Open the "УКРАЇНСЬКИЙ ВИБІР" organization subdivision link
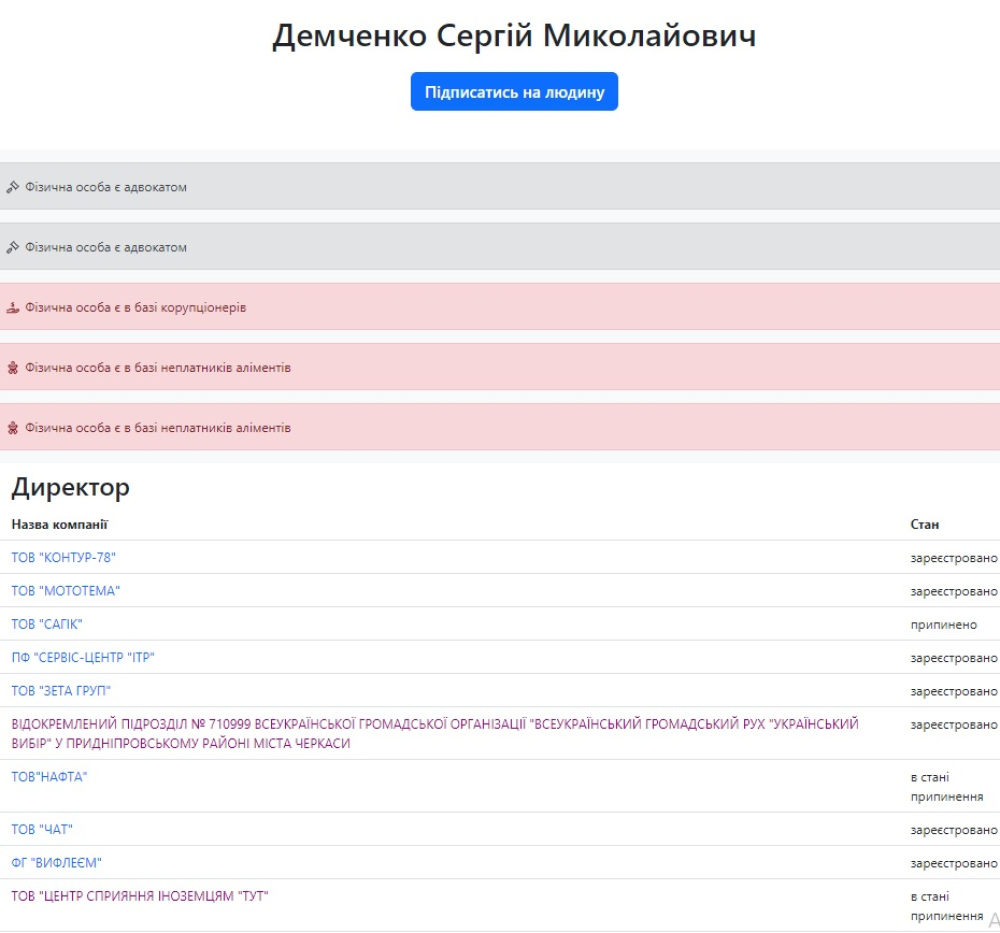Viewport: 1000px width, 933px height. (x=434, y=733)
